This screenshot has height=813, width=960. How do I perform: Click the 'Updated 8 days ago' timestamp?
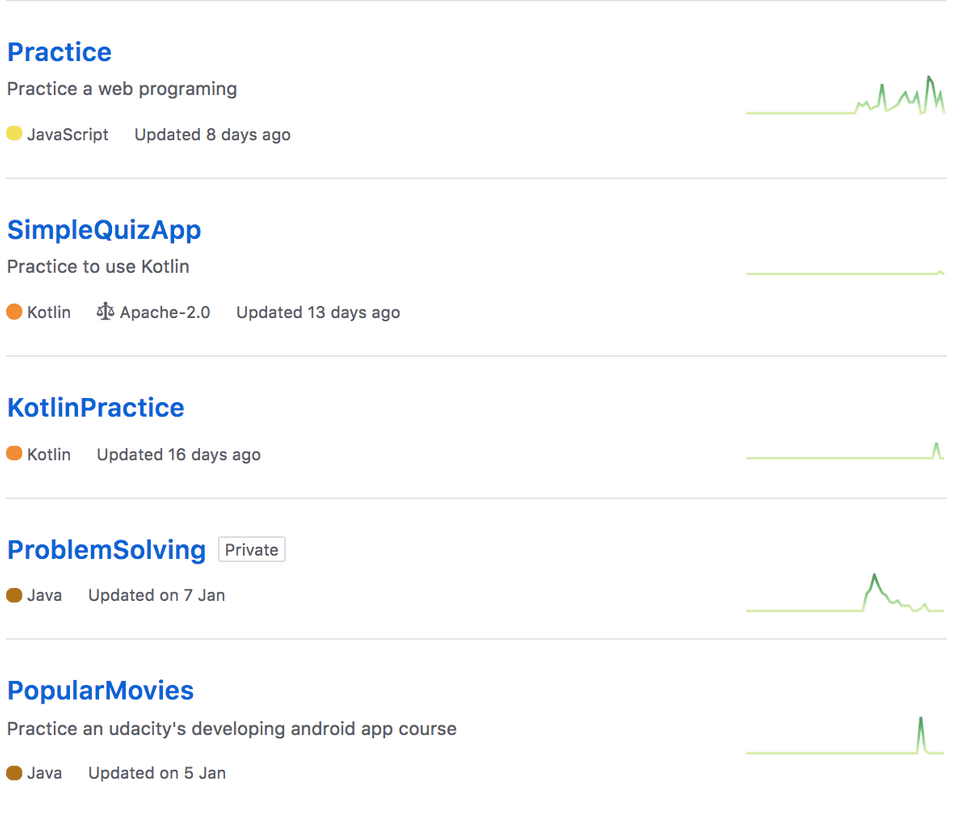coord(212,135)
